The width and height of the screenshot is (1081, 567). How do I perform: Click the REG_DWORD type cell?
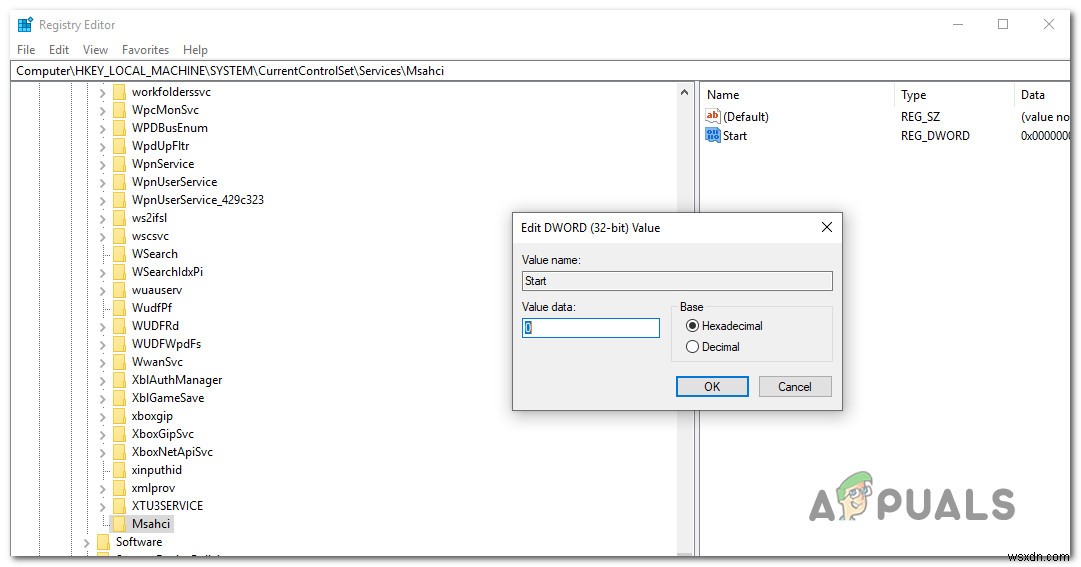[935, 136]
